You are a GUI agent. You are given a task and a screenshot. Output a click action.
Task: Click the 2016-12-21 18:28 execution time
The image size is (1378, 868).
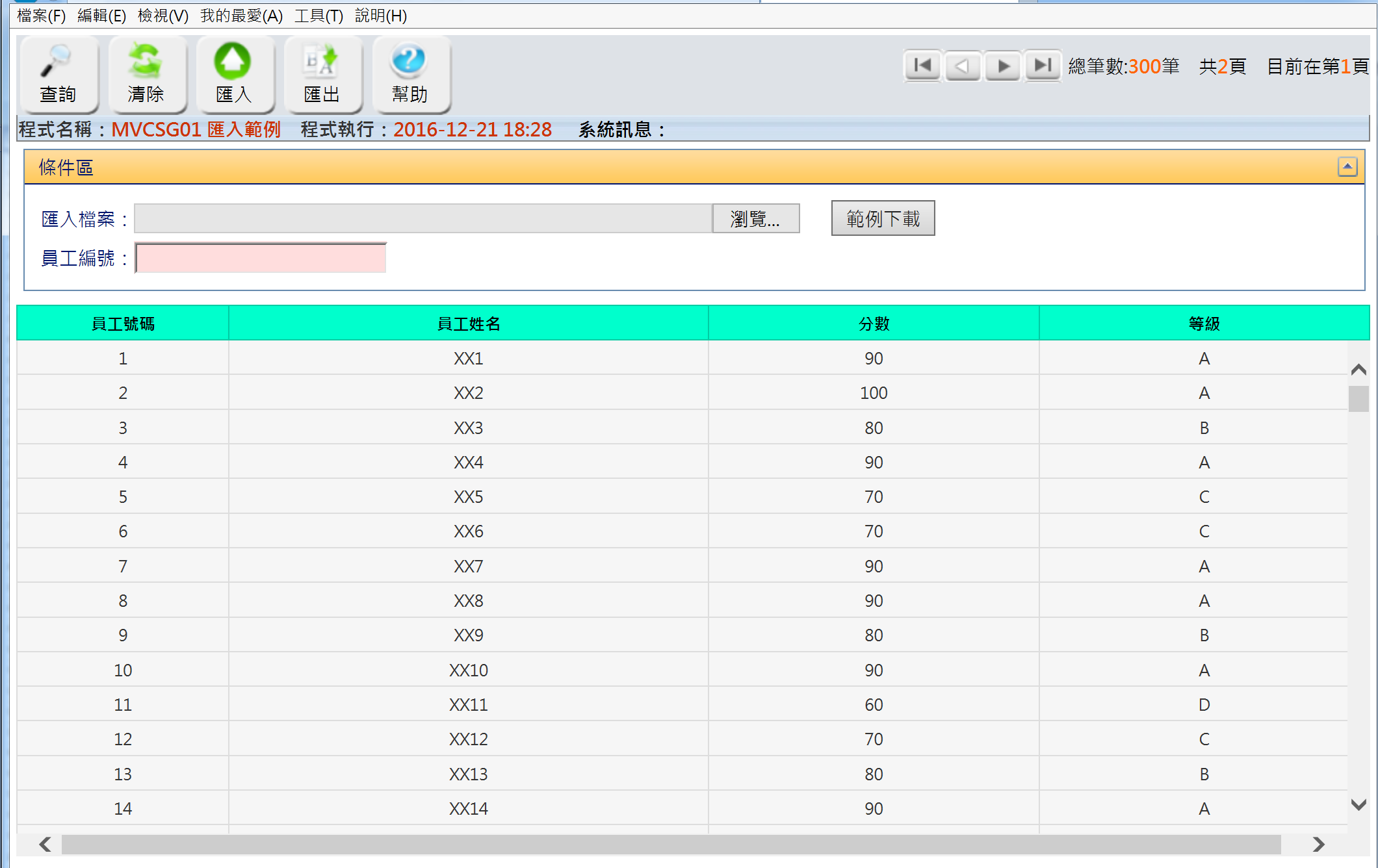tap(473, 129)
